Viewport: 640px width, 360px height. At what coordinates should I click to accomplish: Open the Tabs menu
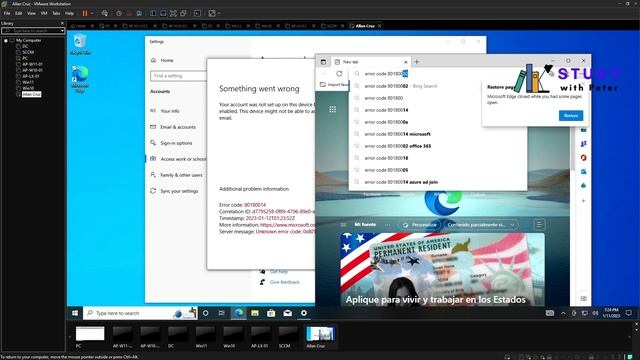56,13
